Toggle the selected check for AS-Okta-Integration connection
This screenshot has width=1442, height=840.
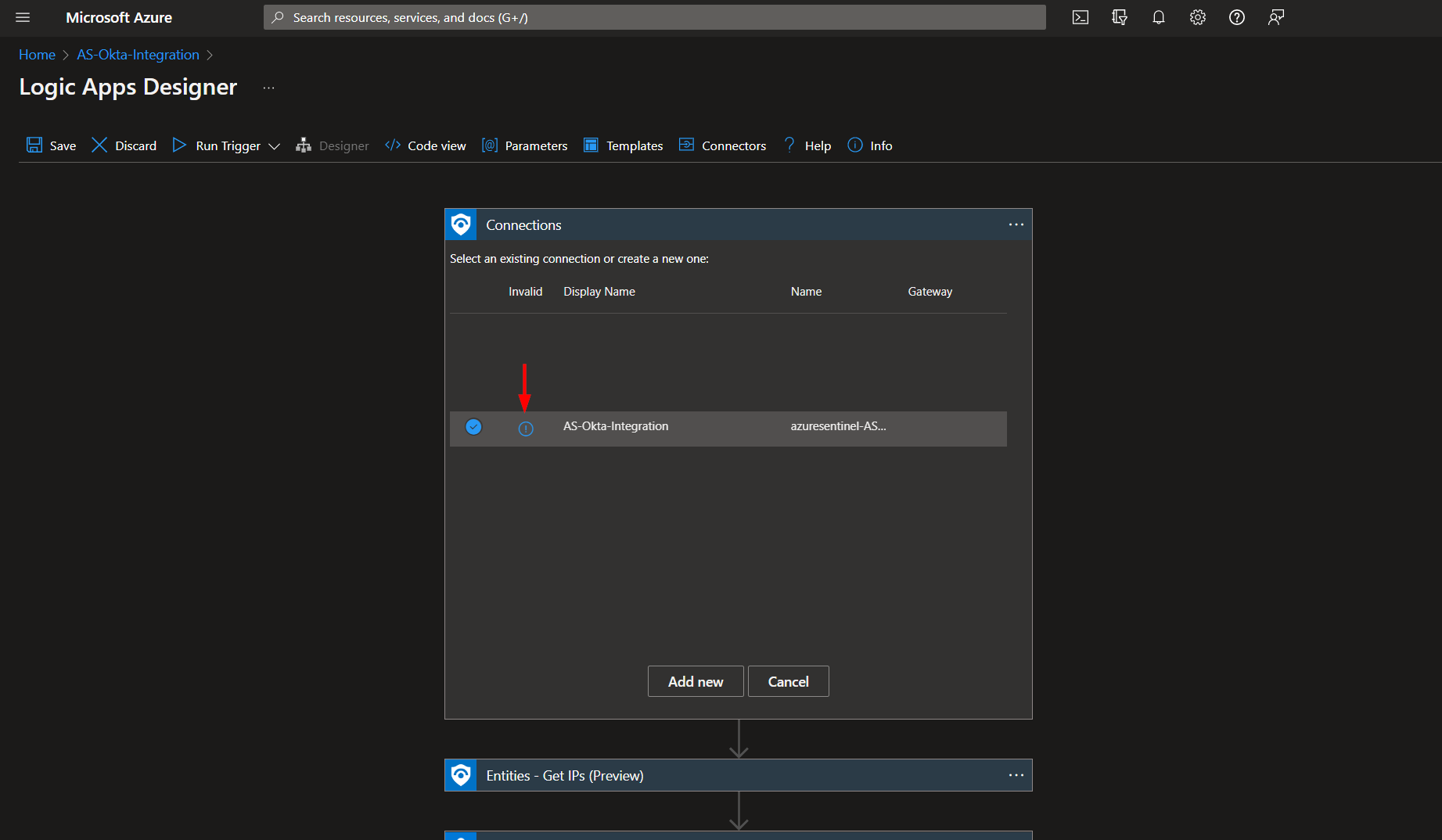point(473,427)
